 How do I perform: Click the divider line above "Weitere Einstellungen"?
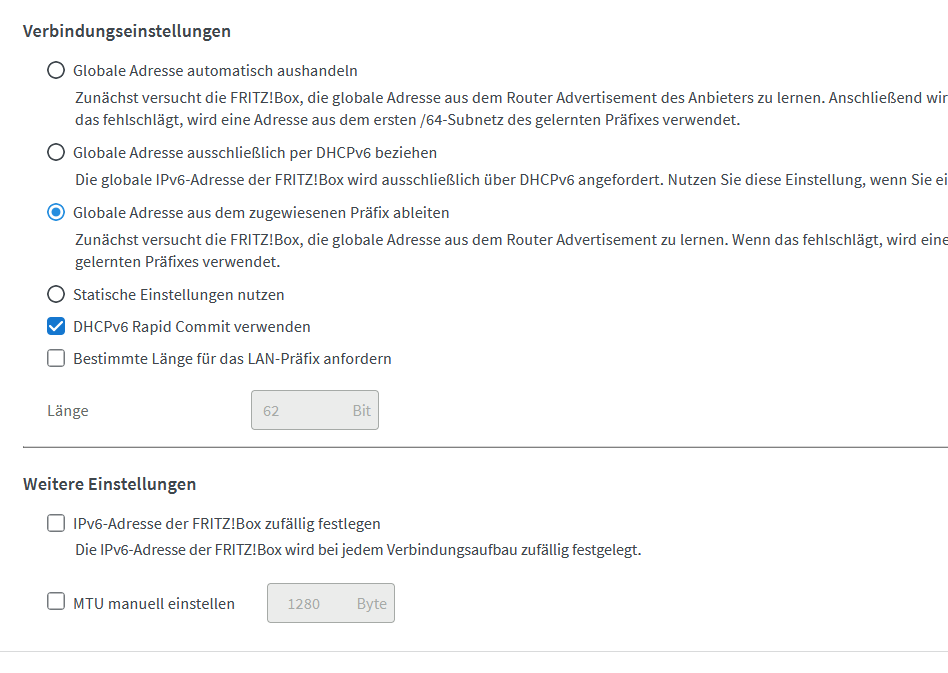[480, 447]
